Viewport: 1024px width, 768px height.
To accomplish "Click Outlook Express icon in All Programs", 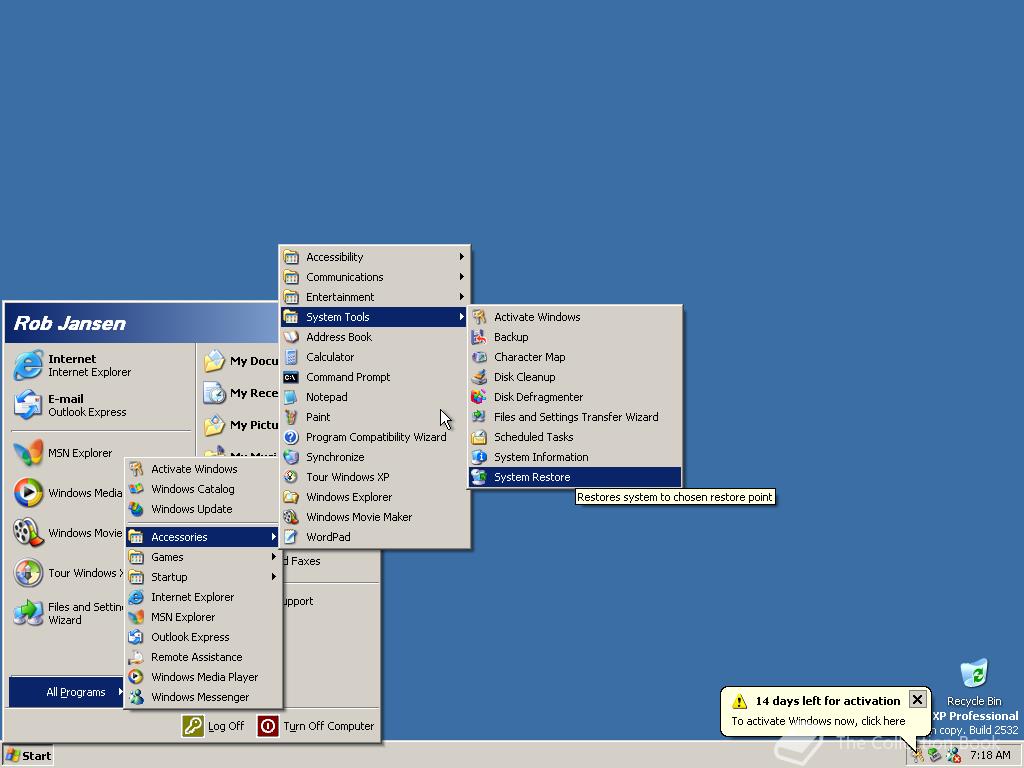I will pos(136,637).
